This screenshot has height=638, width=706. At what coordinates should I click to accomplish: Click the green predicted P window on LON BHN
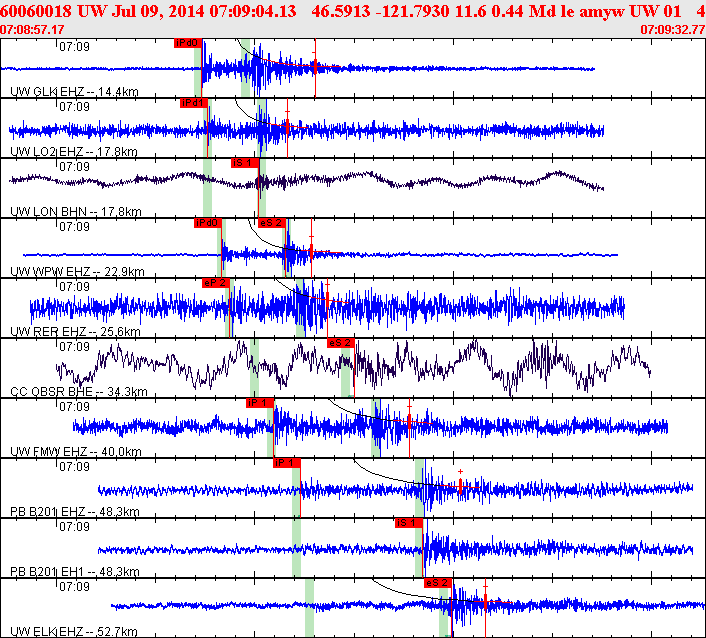click(208, 188)
